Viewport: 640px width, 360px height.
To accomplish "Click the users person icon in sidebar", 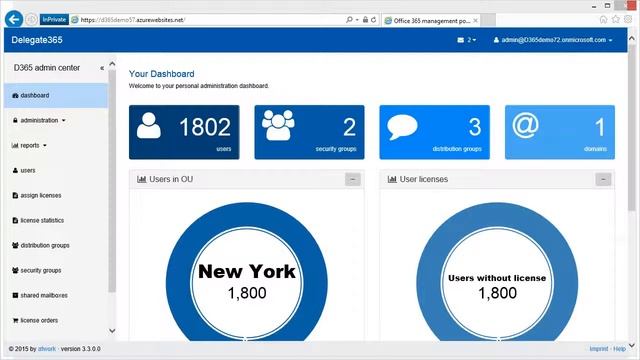I will pos(15,170).
